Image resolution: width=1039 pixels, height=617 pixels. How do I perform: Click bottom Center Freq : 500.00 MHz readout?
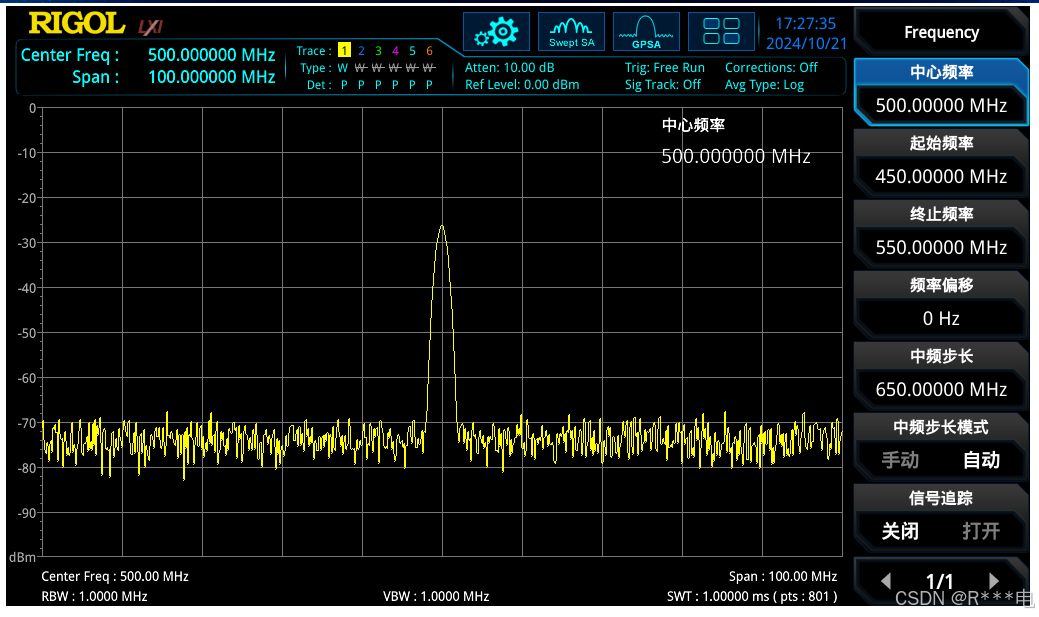115,577
